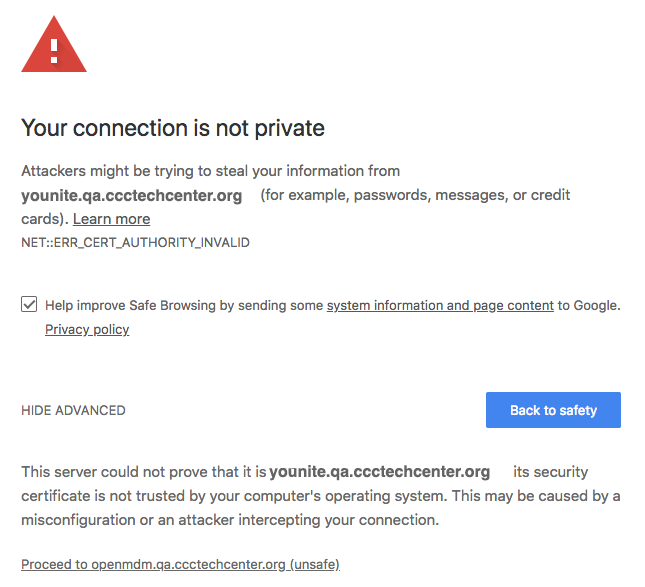The image size is (645, 587).
Task: Proceed to openmdm.qa.ccctechcenter.org (unsafe)
Action: coord(180,564)
